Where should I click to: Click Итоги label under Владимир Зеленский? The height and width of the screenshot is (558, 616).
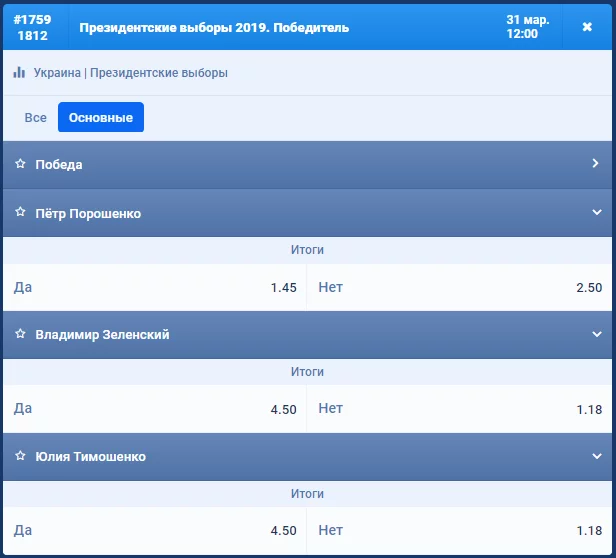pyautogui.click(x=307, y=371)
